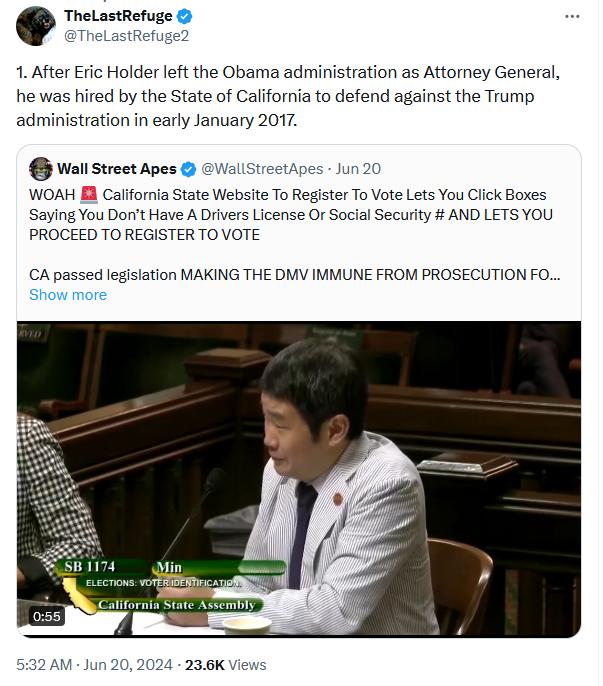Click the California State Assembly banner in video
The height and width of the screenshot is (686, 603).
pos(176,605)
